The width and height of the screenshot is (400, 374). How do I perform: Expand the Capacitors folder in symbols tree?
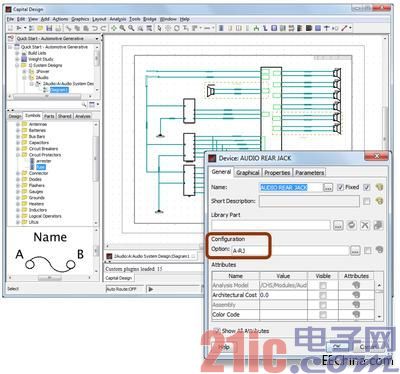click(18, 143)
